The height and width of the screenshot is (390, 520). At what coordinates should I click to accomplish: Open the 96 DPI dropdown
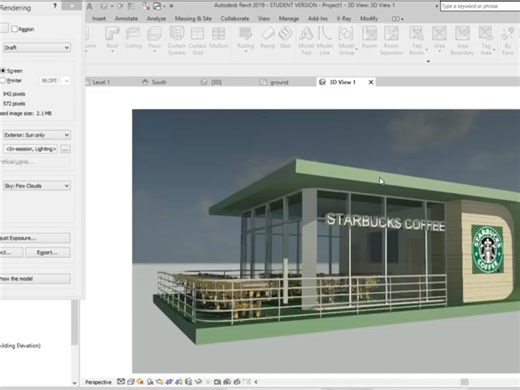coord(55,81)
